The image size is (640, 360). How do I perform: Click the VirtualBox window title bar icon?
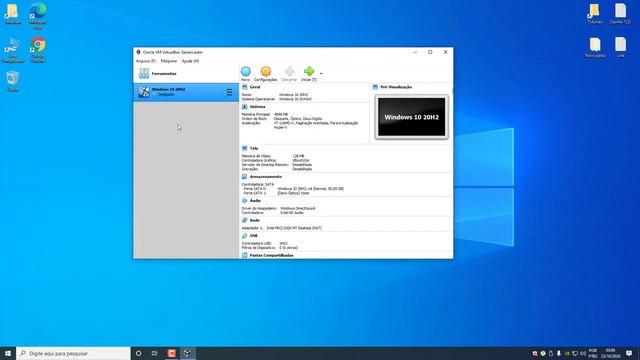click(x=138, y=52)
